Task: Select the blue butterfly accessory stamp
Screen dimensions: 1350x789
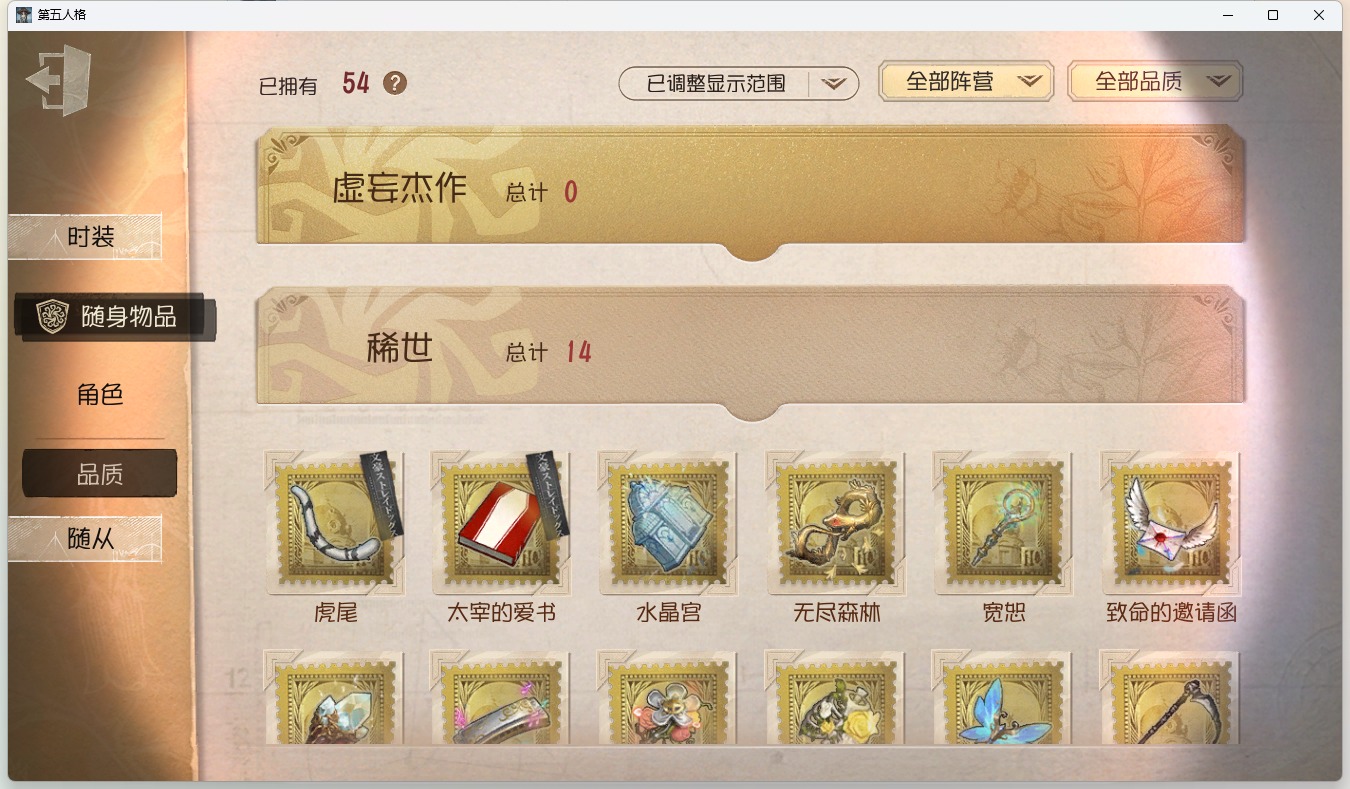Action: point(1003,697)
